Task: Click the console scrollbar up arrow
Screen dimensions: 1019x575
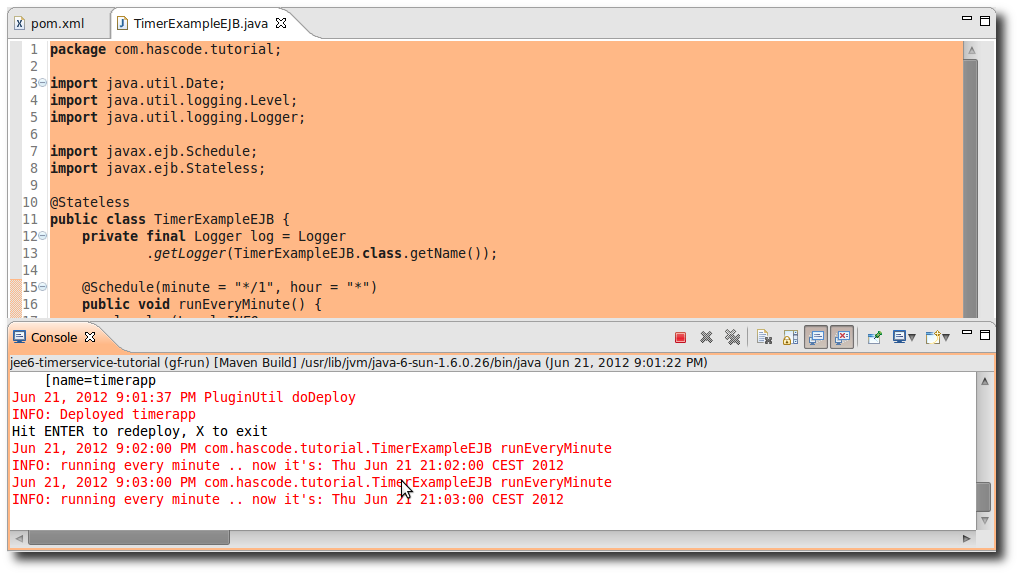Action: click(985, 381)
